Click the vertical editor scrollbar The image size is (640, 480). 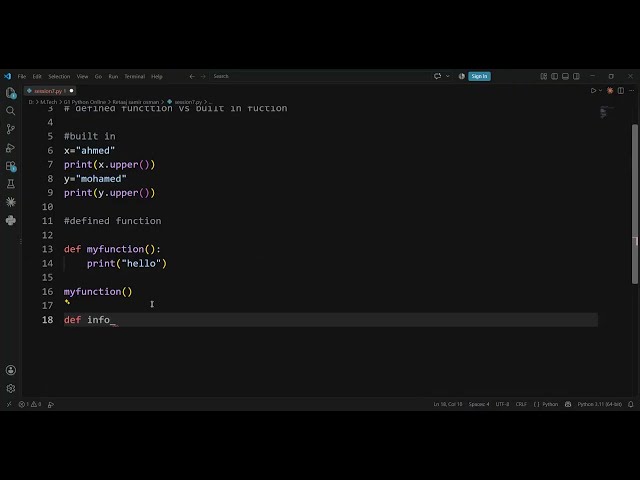[x=635, y=204]
